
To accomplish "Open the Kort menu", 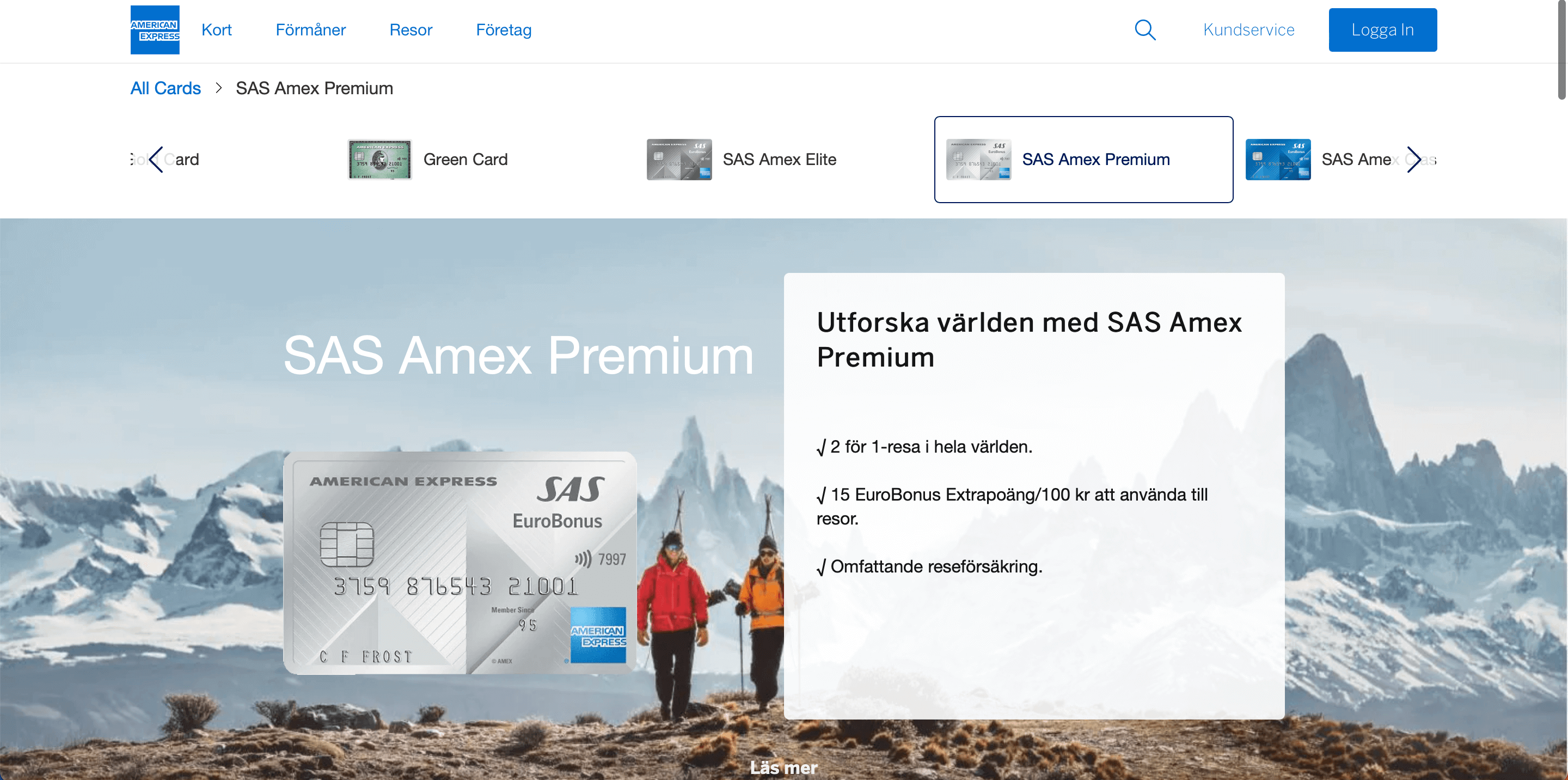I will point(217,30).
